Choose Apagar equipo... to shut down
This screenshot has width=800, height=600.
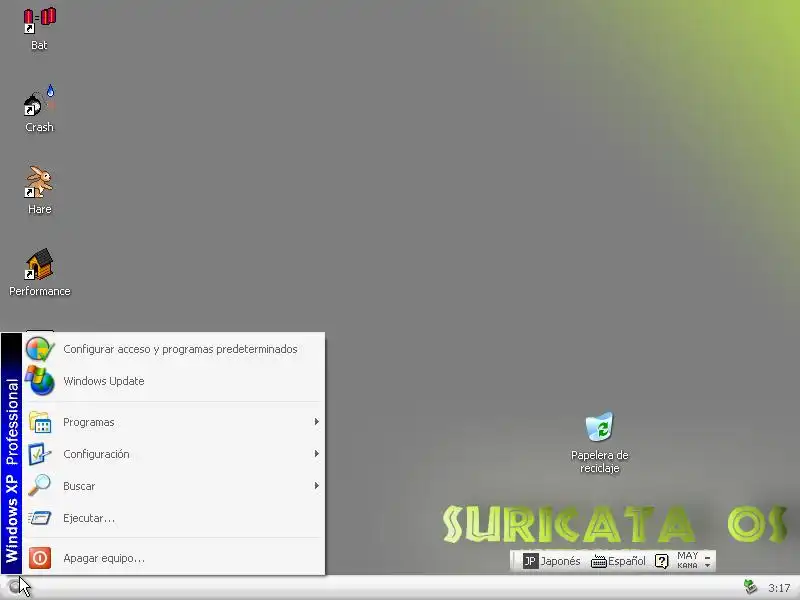pos(173,558)
